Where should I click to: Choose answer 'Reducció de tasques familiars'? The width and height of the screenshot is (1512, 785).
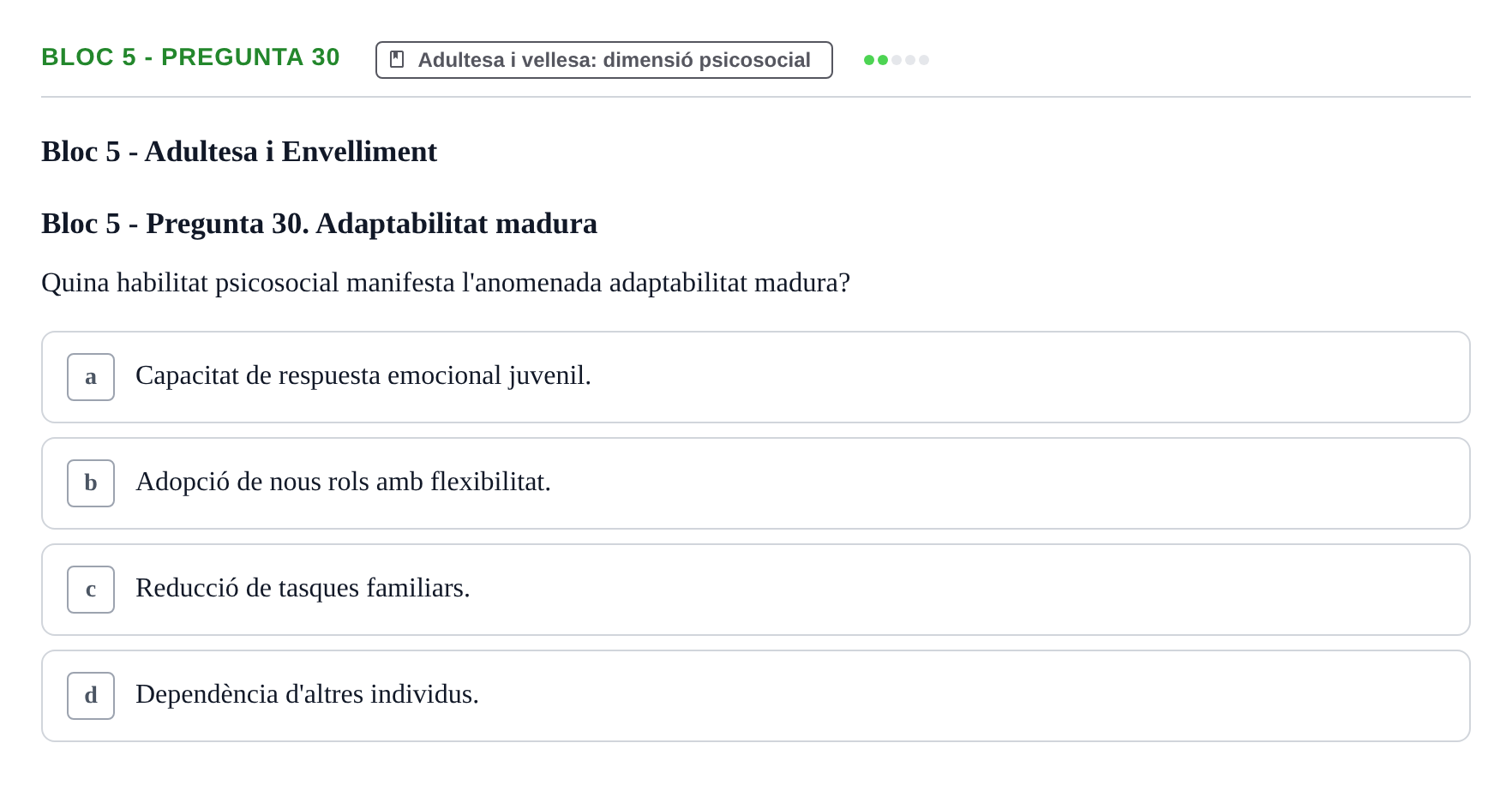coord(303,589)
